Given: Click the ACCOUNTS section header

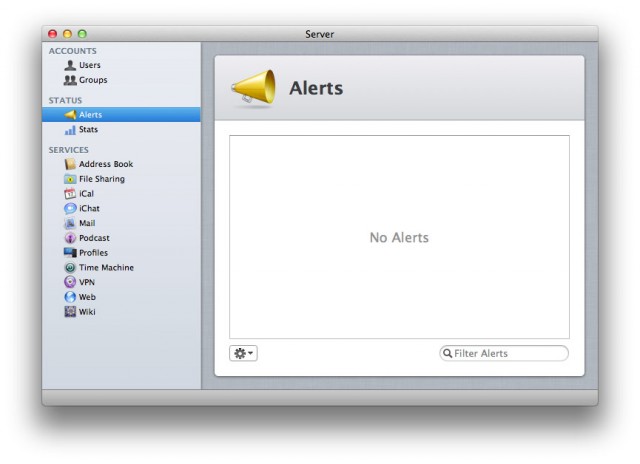Looking at the screenshot, I should (73, 51).
